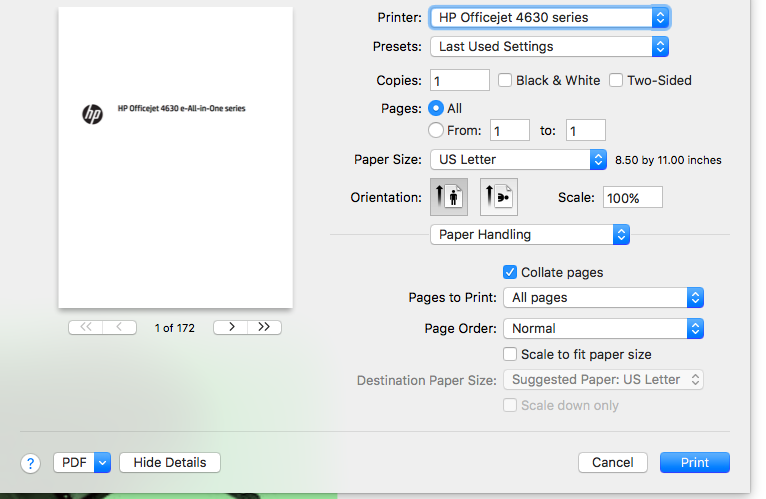This screenshot has height=499, width=766.
Task: Click the document page preview thumbnail
Action: [175, 157]
